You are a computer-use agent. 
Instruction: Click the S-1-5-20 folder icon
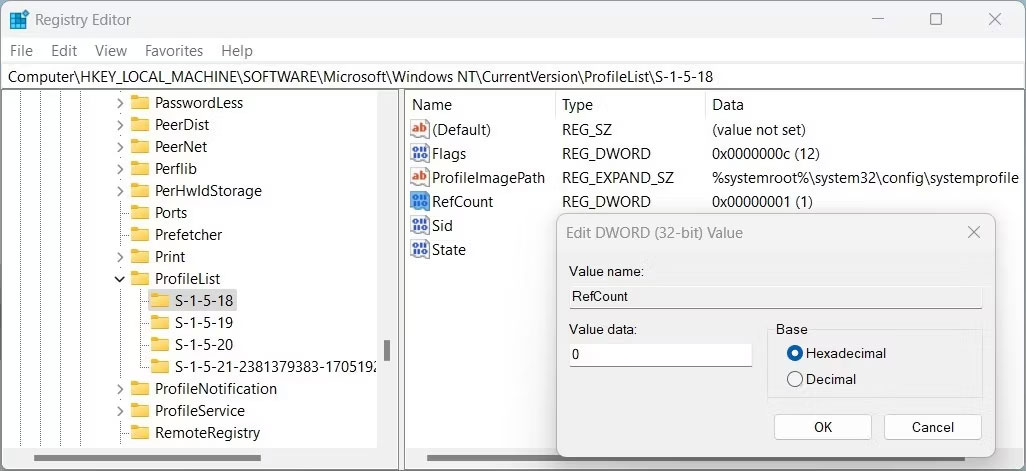(x=160, y=344)
